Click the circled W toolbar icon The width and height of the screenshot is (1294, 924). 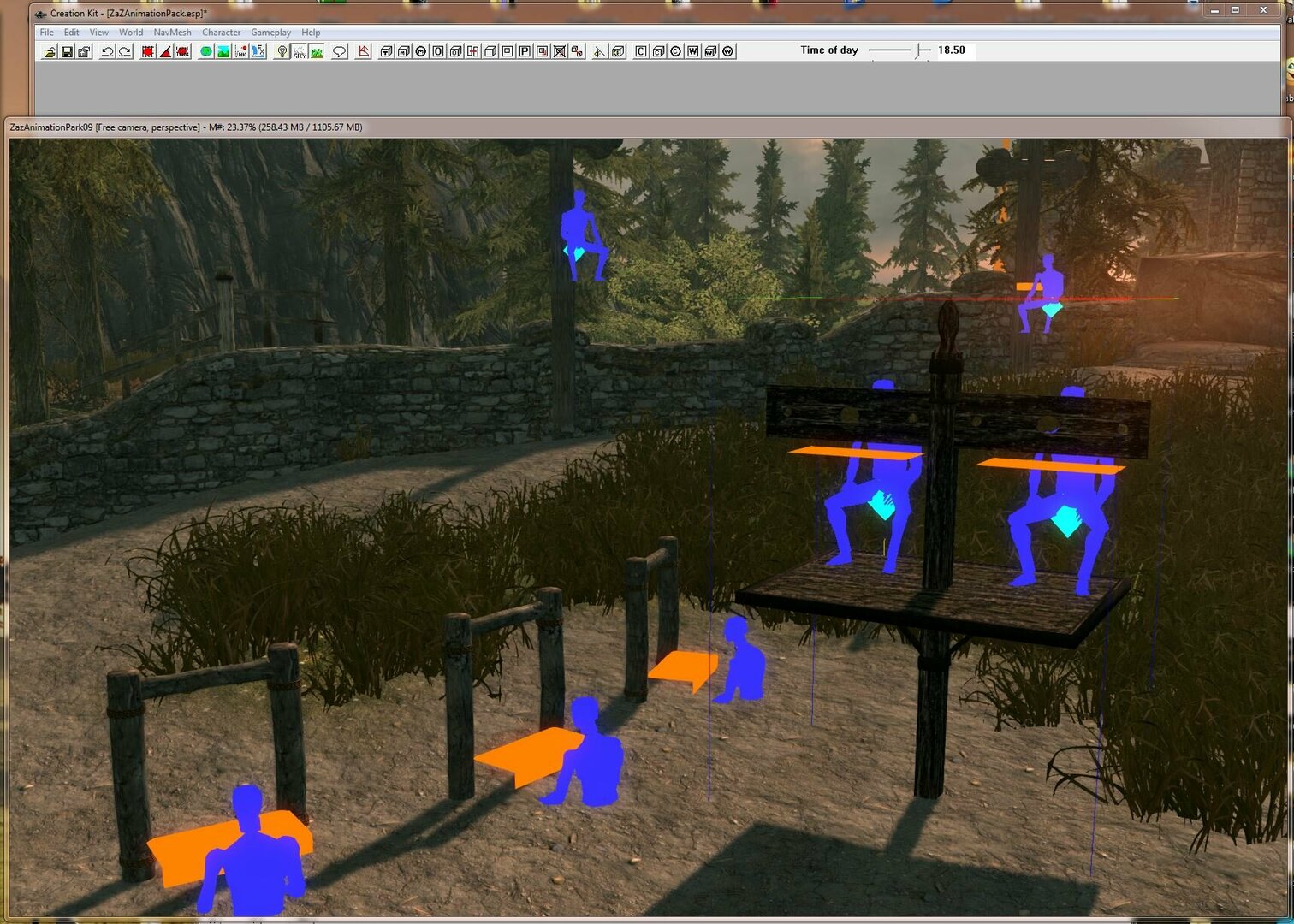tap(728, 51)
